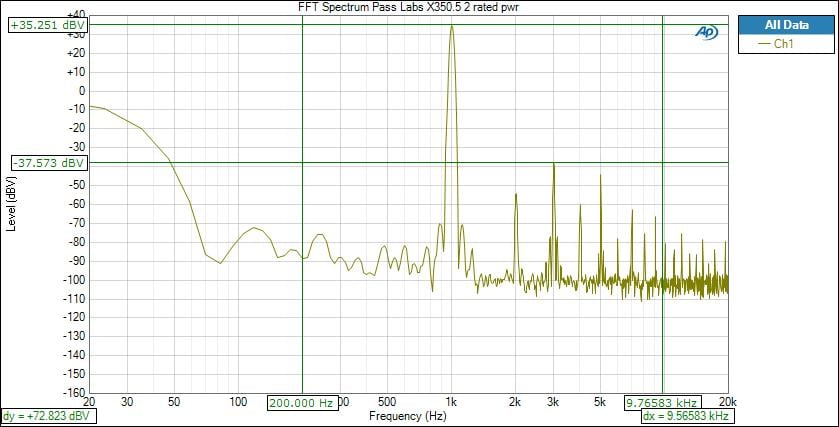Select the All Data legend header
This screenshot has width=839, height=427.
pyautogui.click(x=784, y=25)
